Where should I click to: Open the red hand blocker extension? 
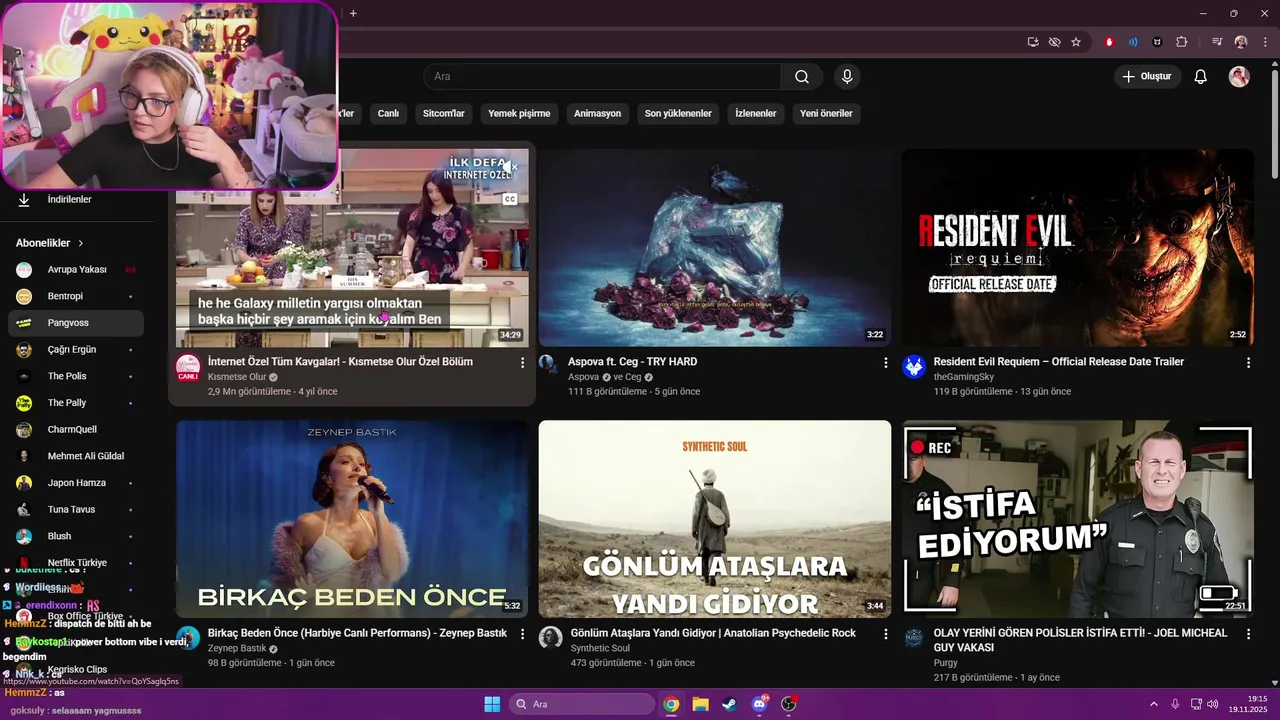1109,42
